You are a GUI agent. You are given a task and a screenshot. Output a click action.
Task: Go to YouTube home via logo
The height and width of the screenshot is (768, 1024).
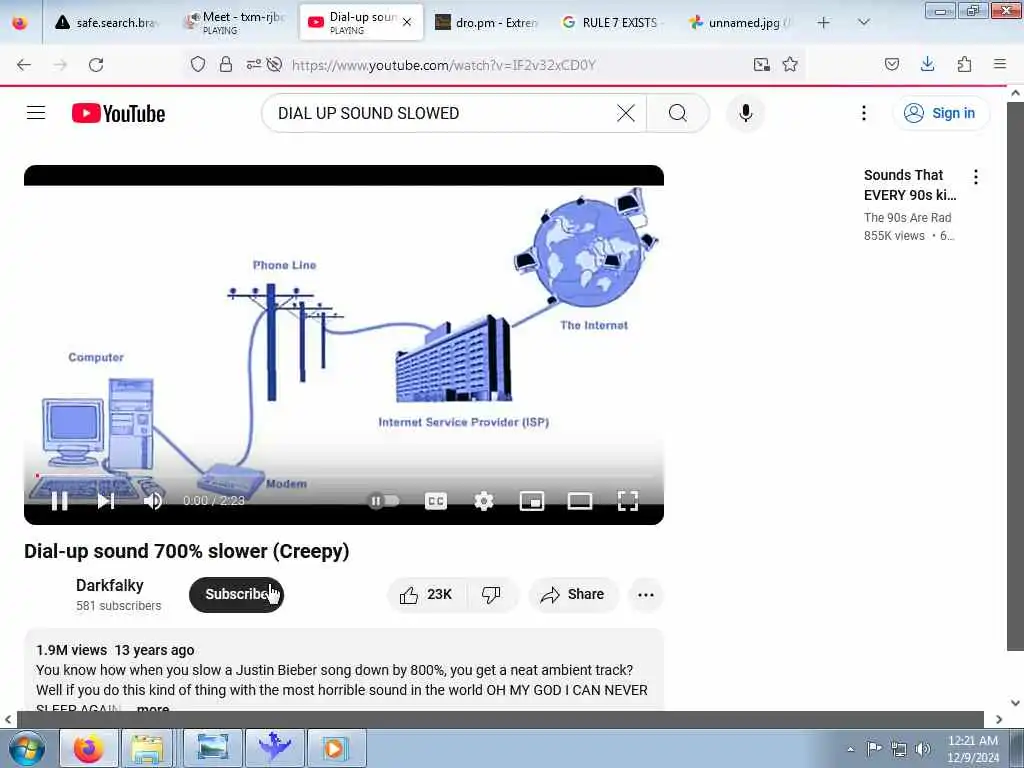pyautogui.click(x=118, y=113)
